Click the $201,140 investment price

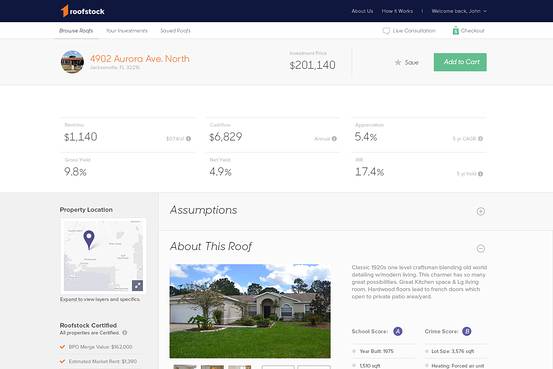coord(312,65)
